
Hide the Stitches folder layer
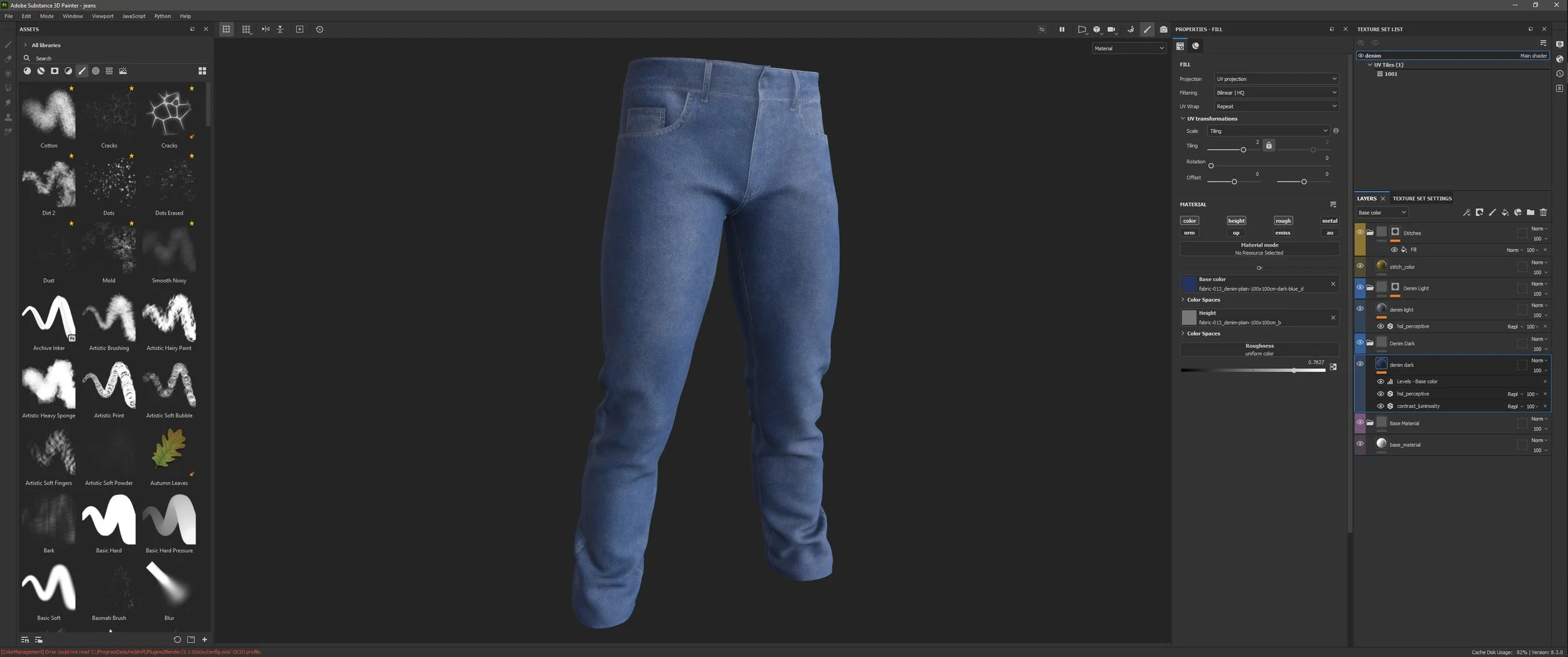coord(1360,232)
